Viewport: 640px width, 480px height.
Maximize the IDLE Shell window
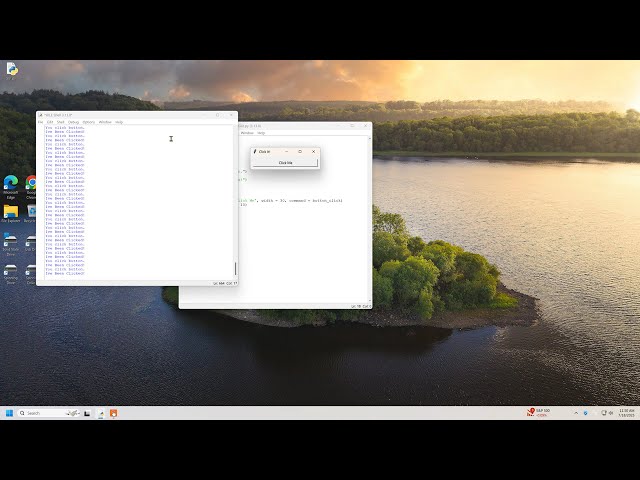pos(218,115)
